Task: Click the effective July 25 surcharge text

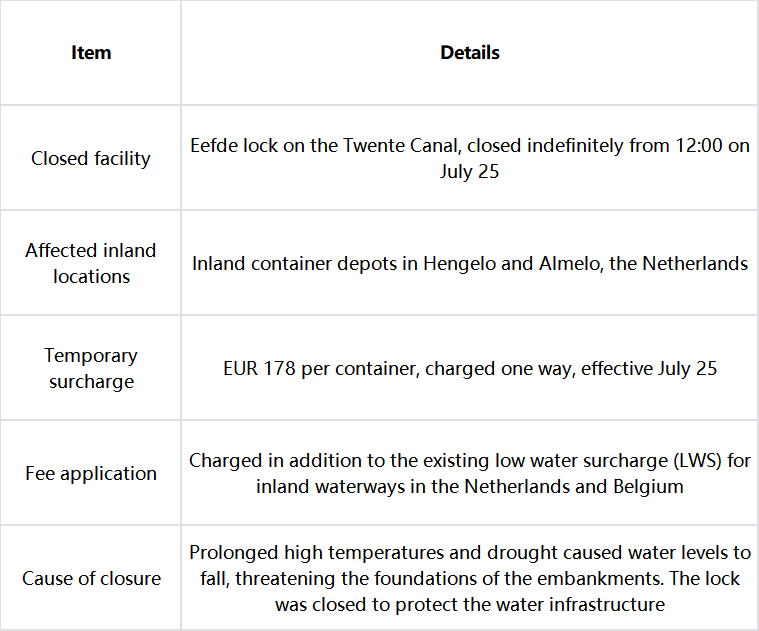Action: coord(649,369)
